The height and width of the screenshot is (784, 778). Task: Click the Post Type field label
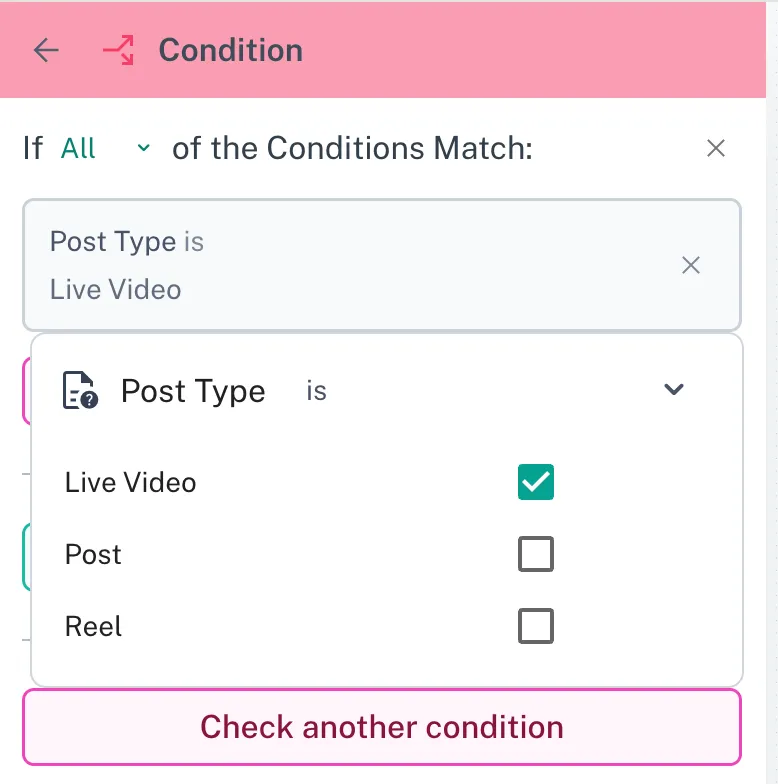[x=193, y=391]
